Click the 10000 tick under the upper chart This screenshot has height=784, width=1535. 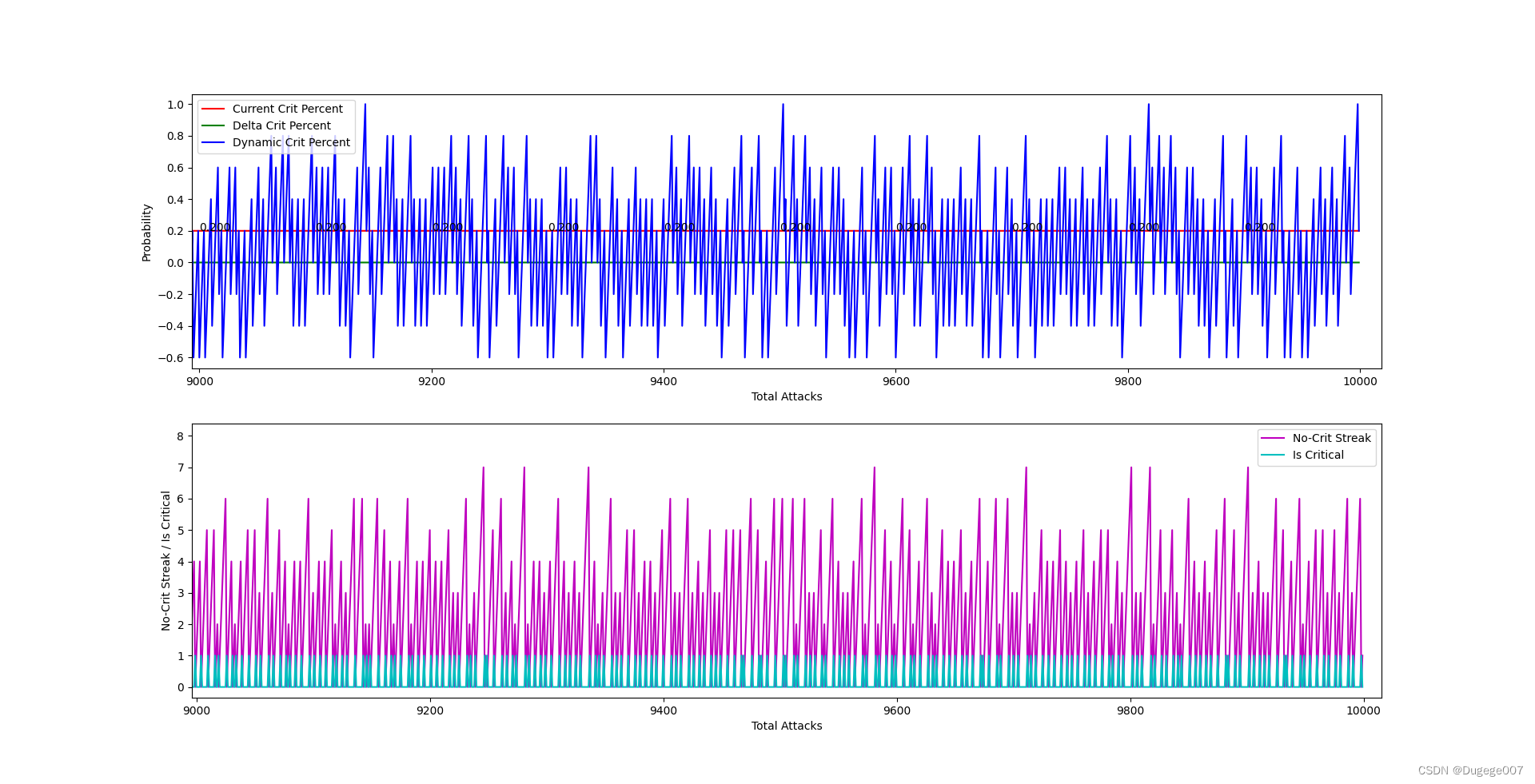1360,381
